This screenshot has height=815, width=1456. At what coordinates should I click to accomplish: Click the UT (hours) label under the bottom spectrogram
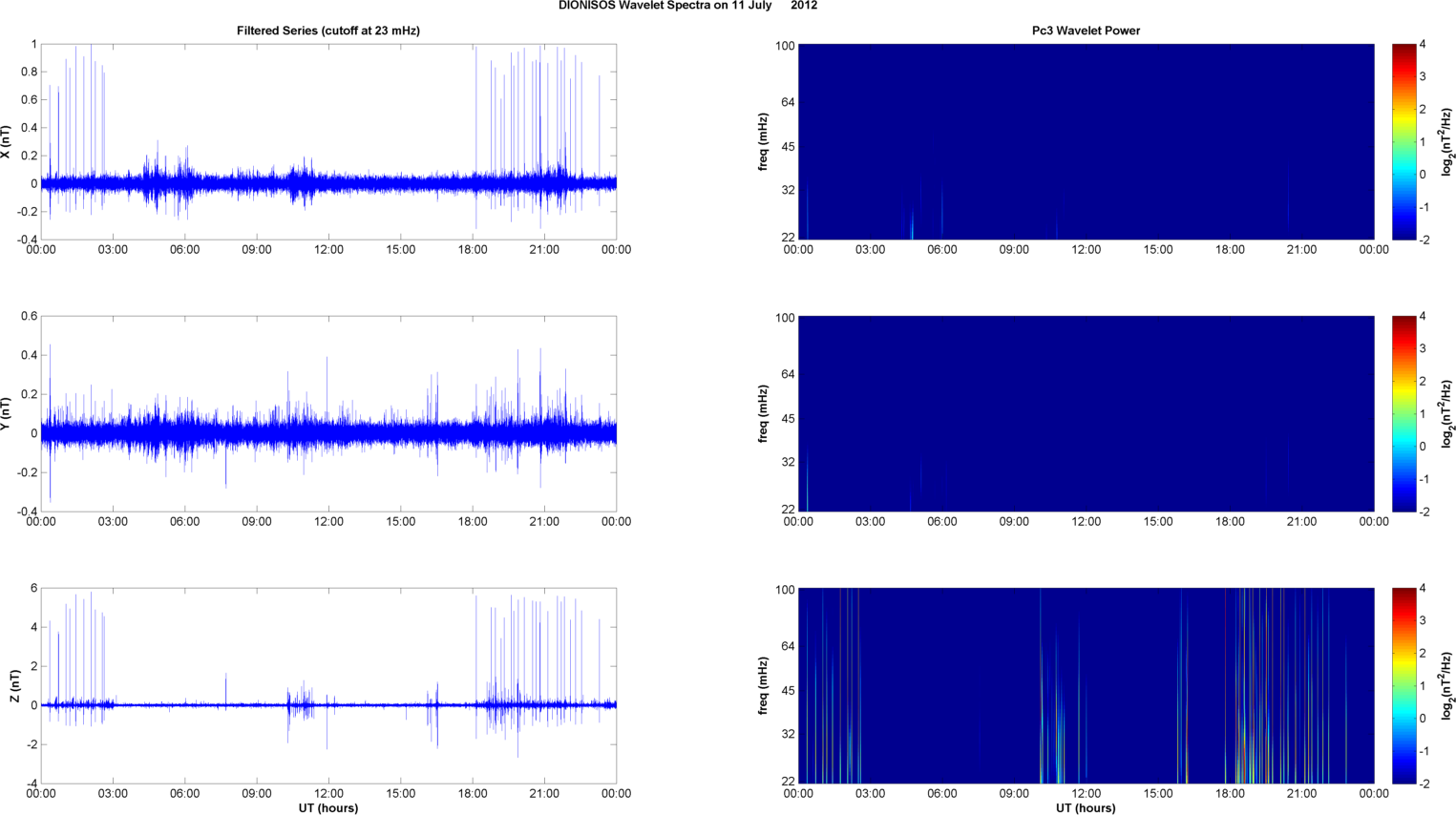[x=1086, y=808]
